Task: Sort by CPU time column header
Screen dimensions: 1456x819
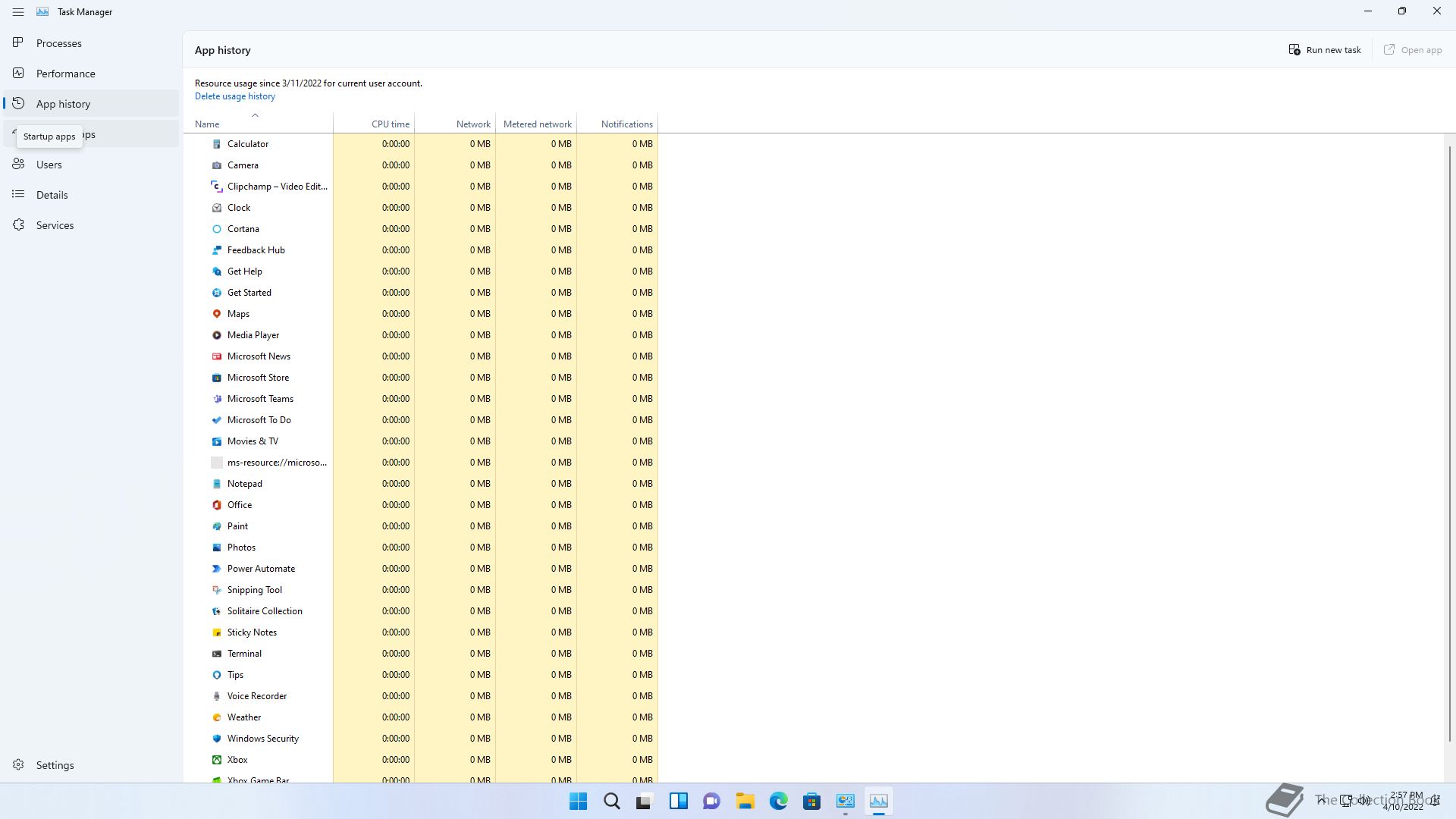Action: click(x=374, y=121)
